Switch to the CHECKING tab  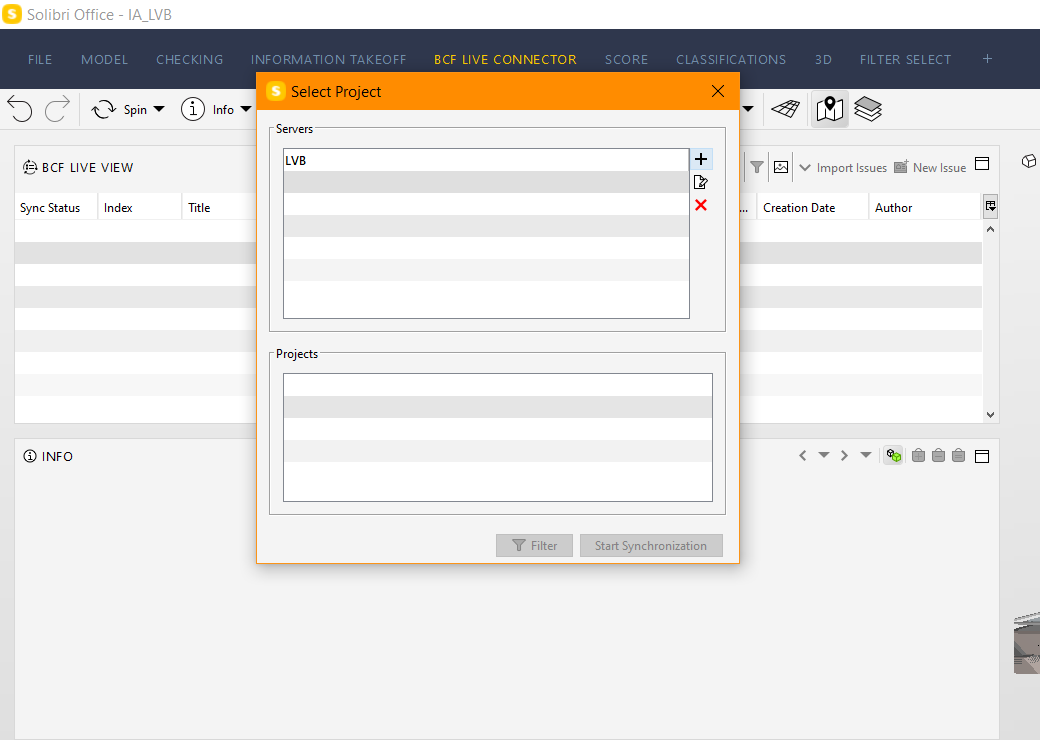point(190,60)
